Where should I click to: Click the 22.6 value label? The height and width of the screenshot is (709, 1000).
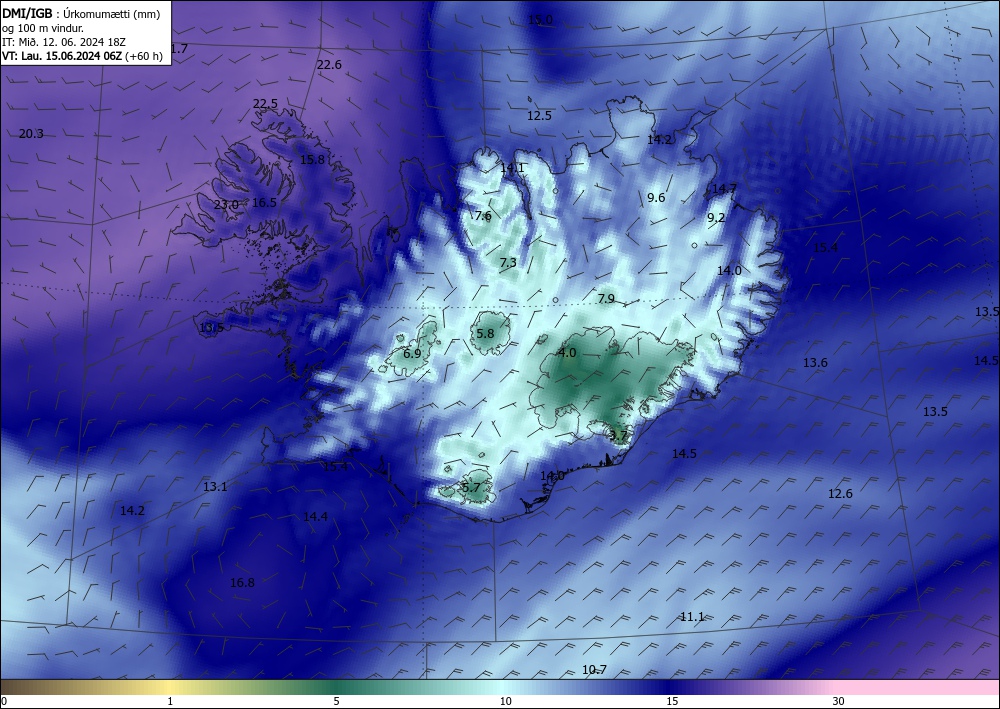[x=329, y=65]
